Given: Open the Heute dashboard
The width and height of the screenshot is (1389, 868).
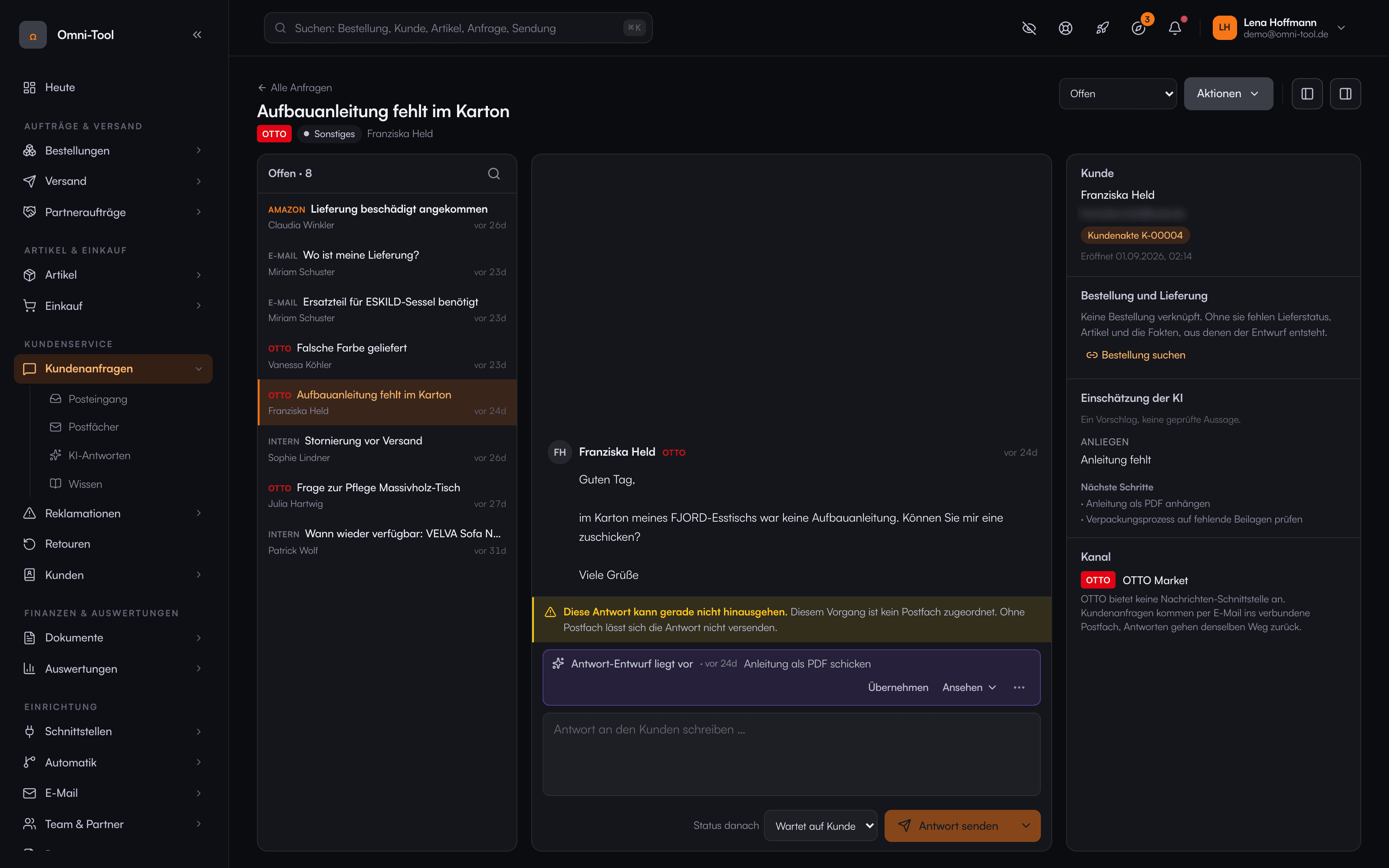Looking at the screenshot, I should (114, 87).
